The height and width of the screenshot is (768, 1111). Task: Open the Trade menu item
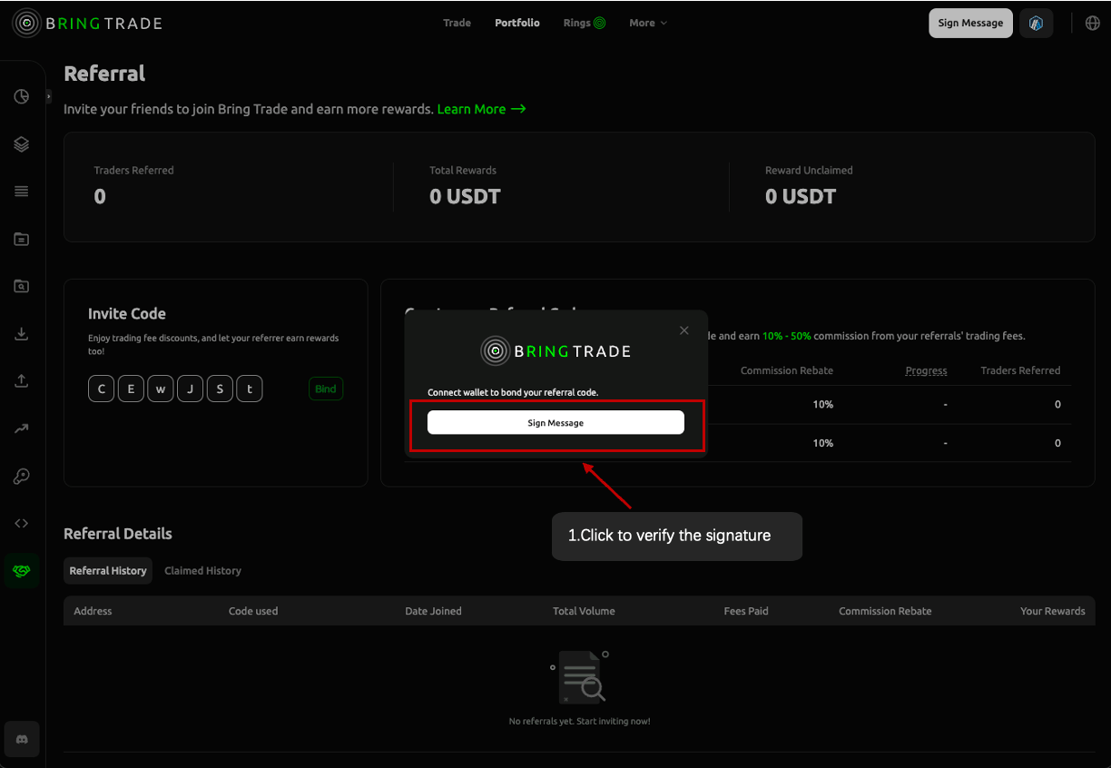point(457,23)
